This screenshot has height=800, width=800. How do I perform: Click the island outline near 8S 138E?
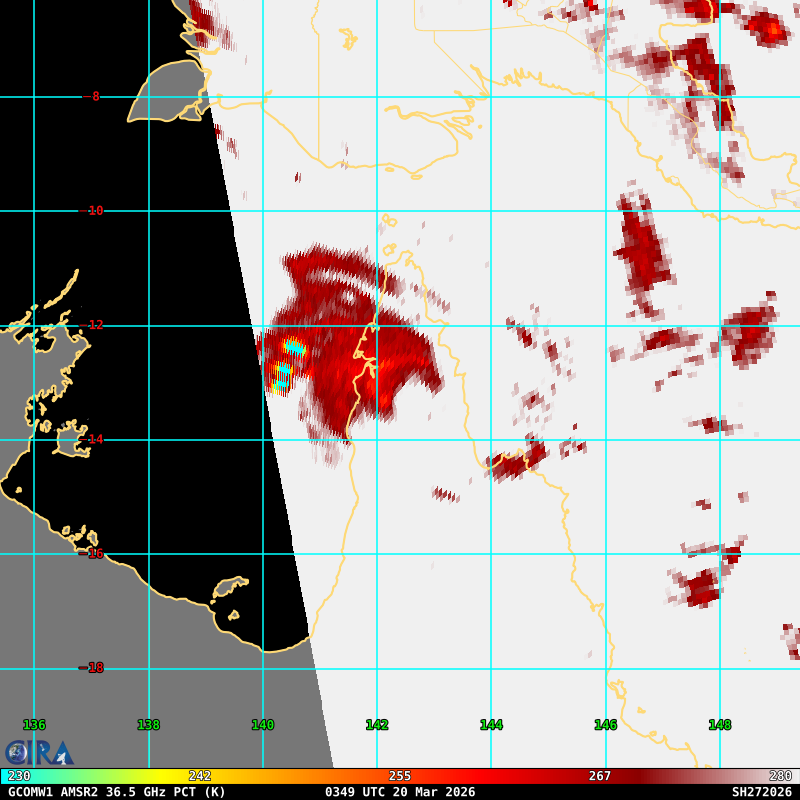click(x=168, y=92)
